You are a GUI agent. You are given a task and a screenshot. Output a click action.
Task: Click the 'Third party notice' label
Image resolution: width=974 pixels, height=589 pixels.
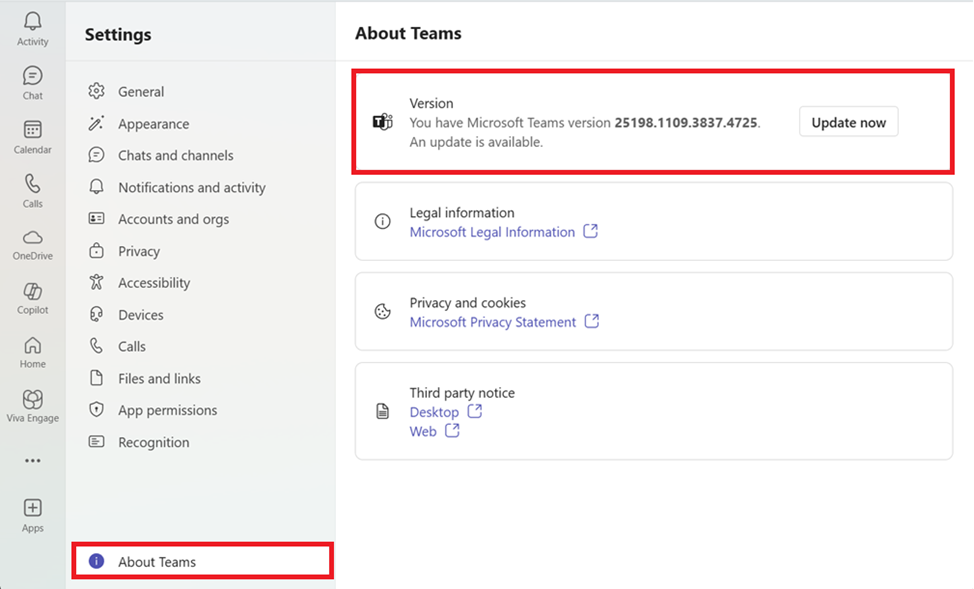(x=462, y=393)
